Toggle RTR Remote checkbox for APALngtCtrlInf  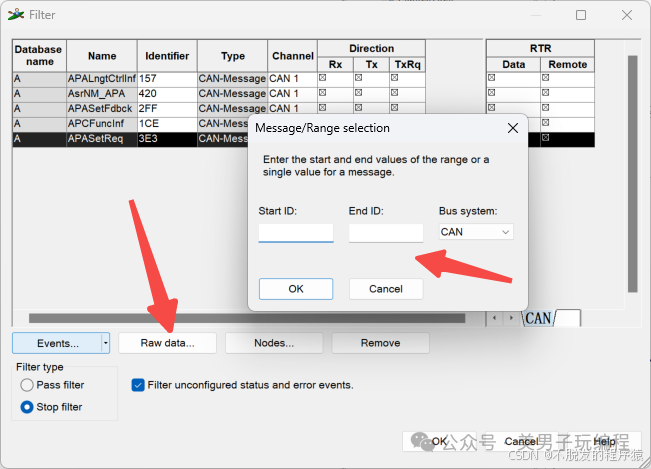tap(546, 78)
